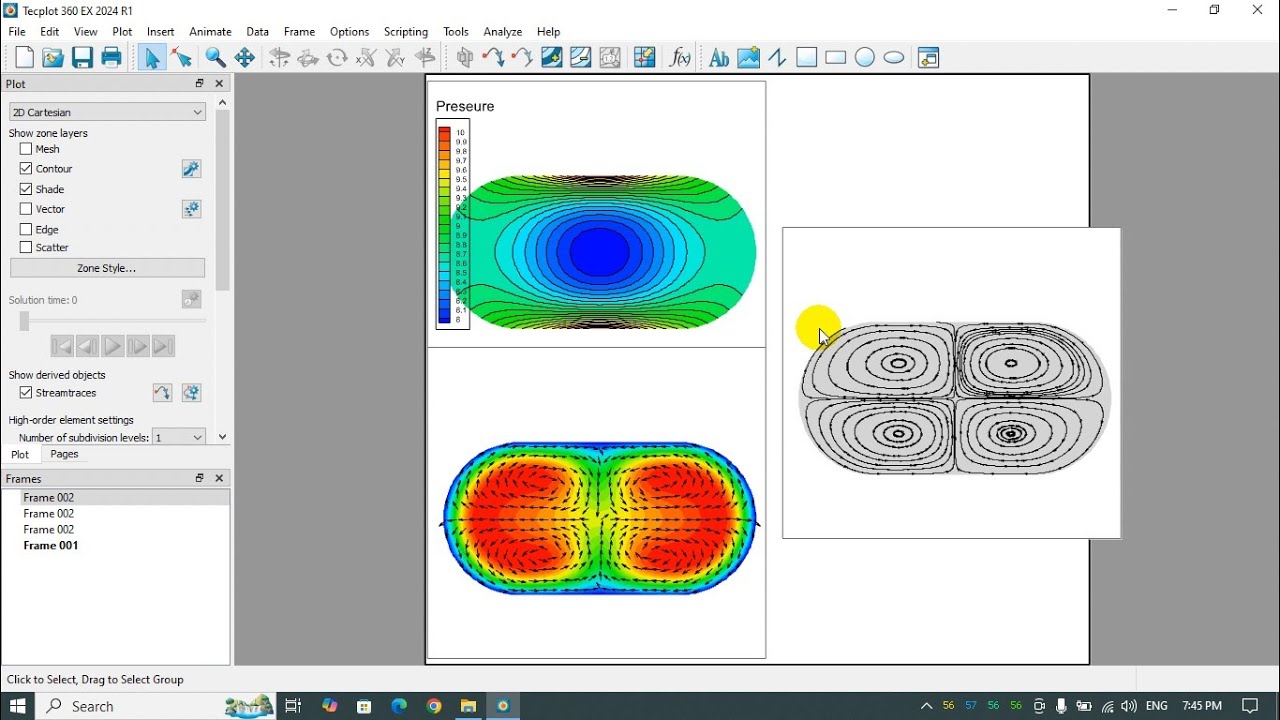Click streamtrace placement icon beside Streamtraces checkbox
Screen dimensions: 1280x720
coord(162,393)
